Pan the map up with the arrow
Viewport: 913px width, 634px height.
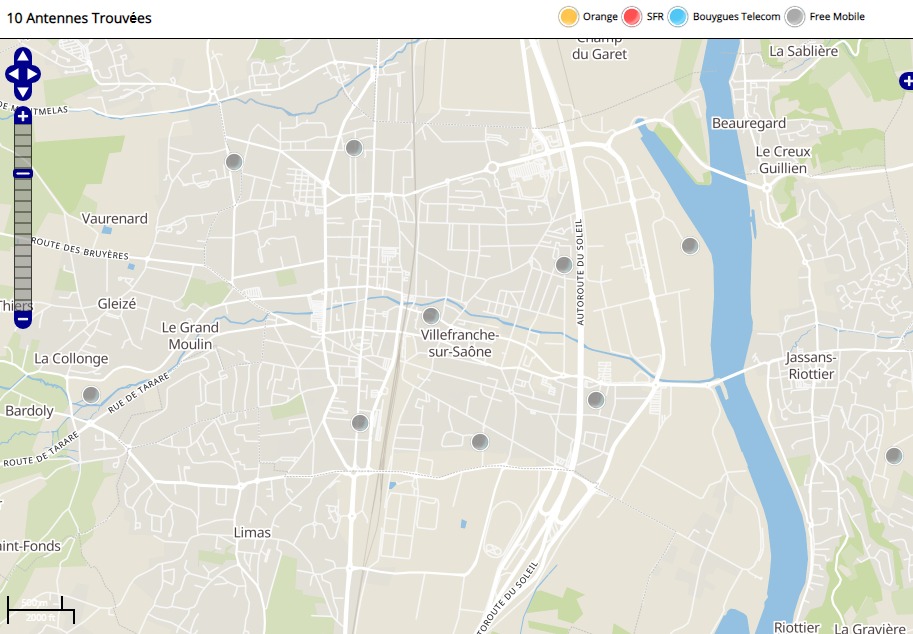pos(23,56)
